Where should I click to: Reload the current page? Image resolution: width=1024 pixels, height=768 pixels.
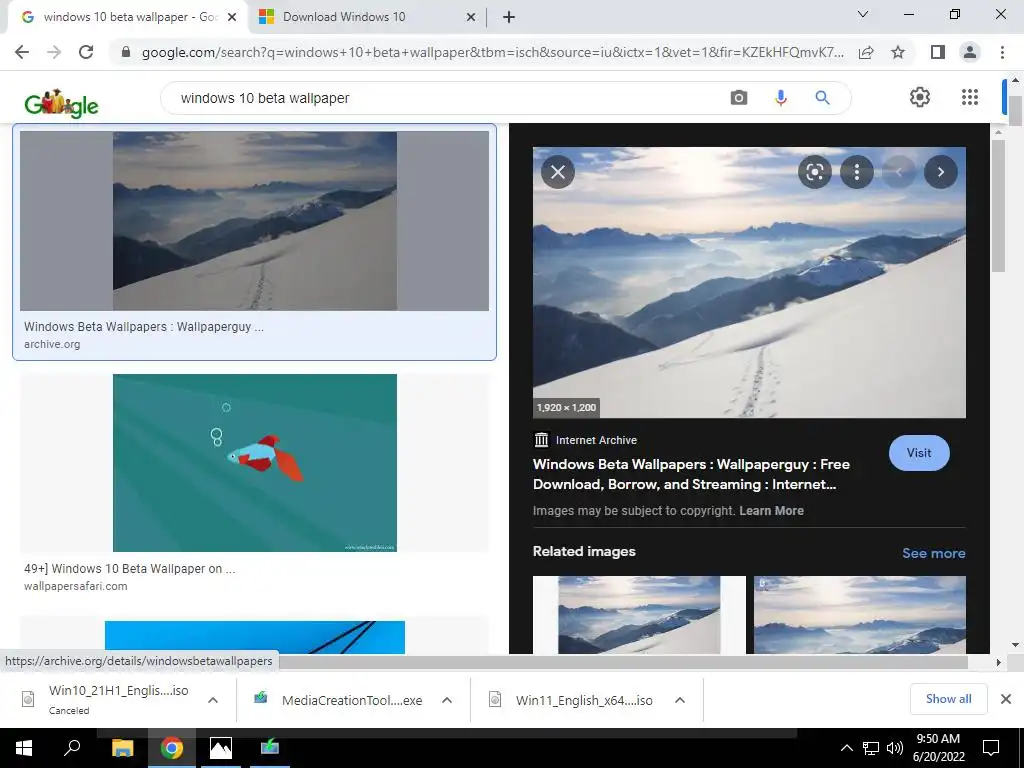click(86, 52)
